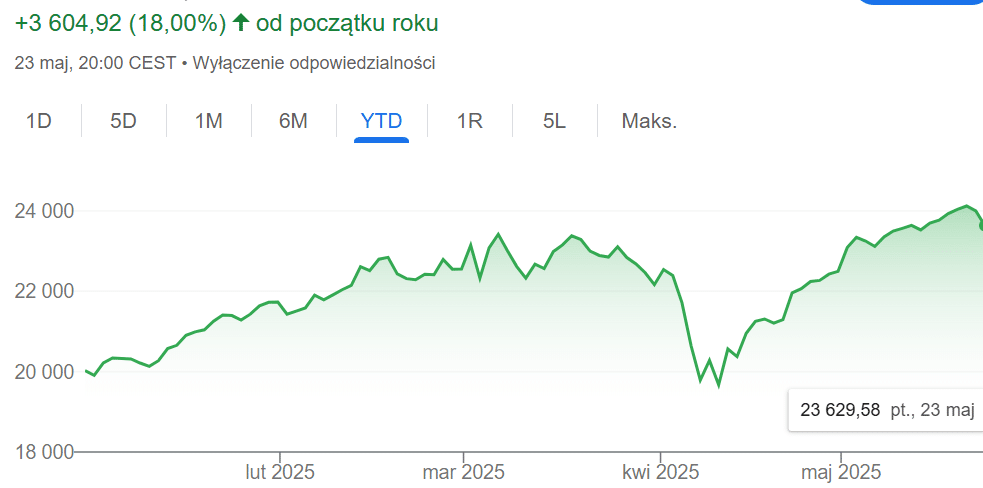Click the kwi 2025 axis label
Screen dimensions: 983x488
[660, 470]
